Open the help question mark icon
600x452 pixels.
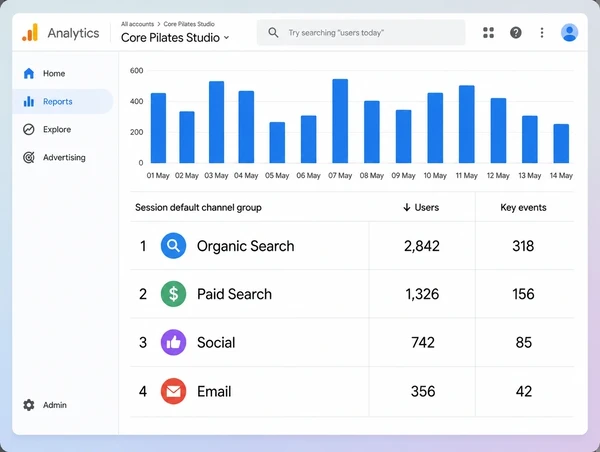pyautogui.click(x=515, y=33)
